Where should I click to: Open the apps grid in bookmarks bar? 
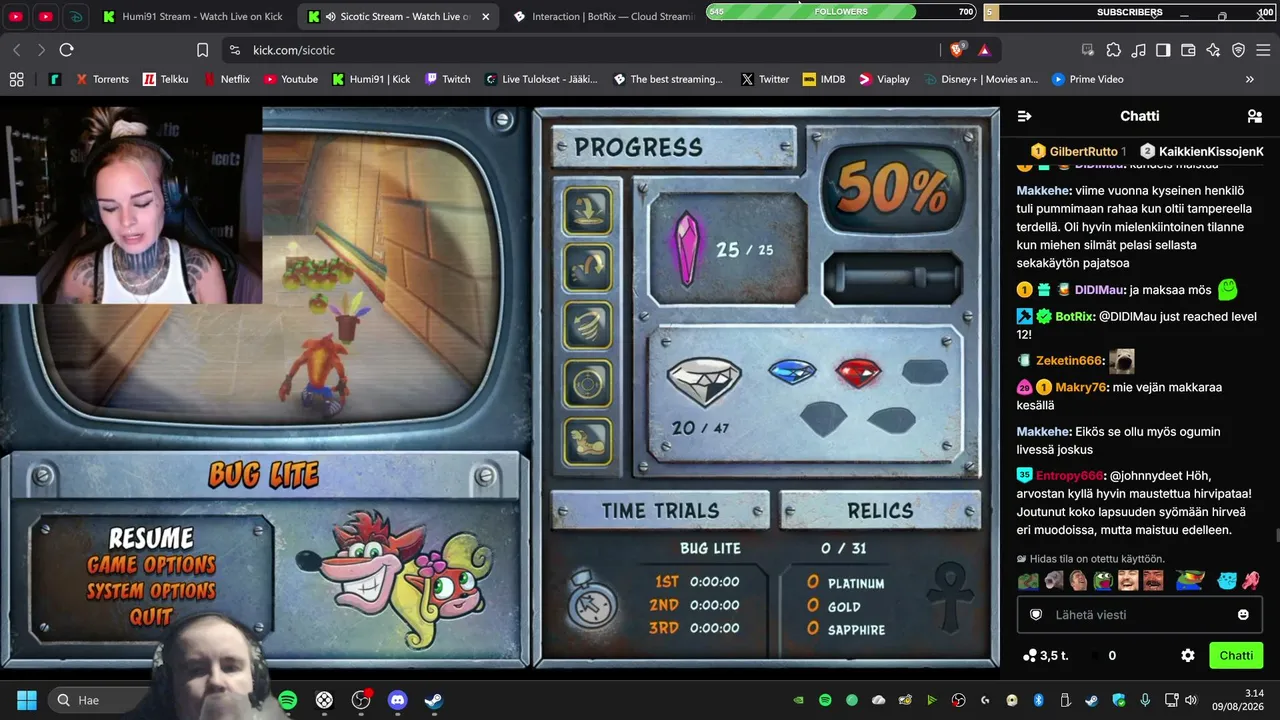(16, 79)
